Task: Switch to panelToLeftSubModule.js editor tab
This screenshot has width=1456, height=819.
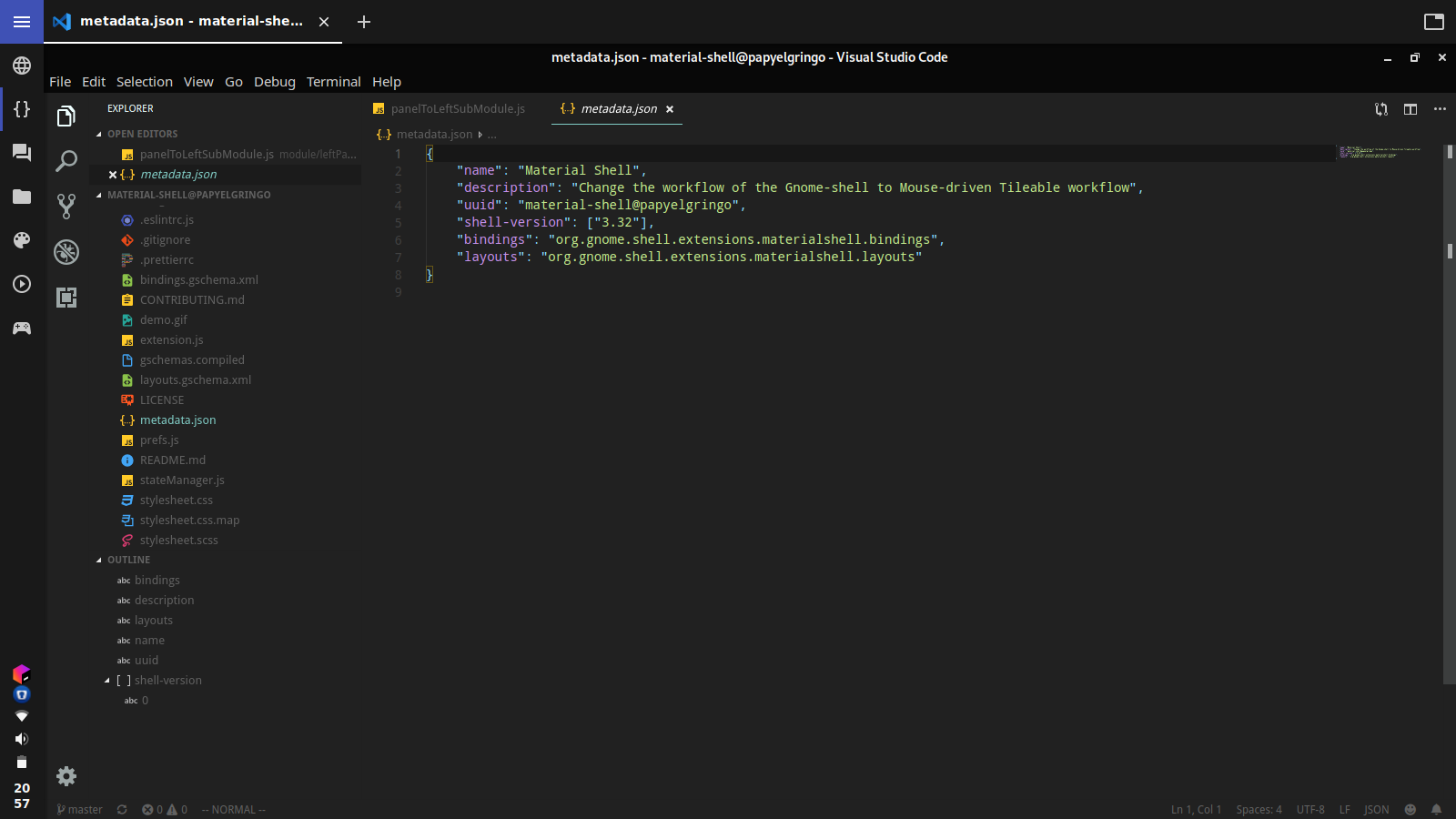Action: coord(450,109)
